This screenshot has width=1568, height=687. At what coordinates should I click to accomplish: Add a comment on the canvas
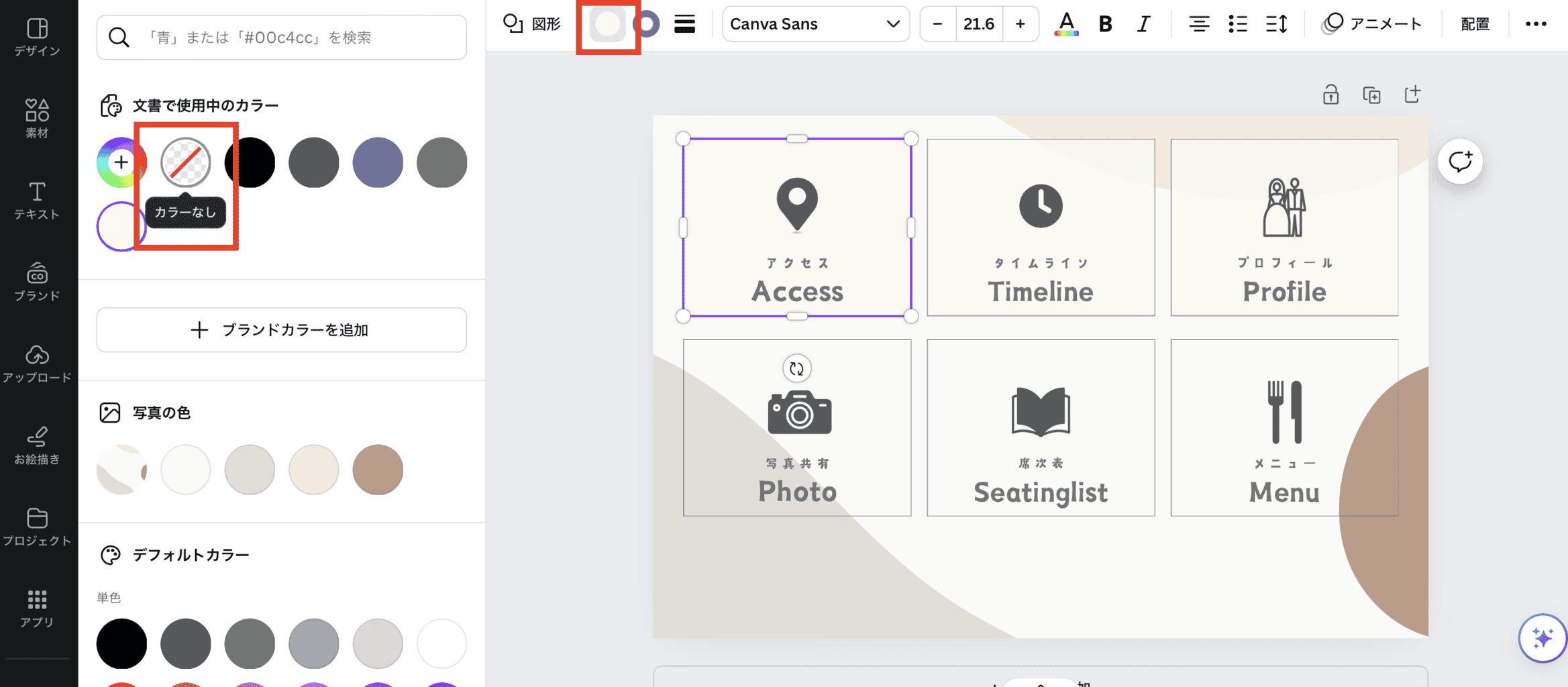[x=1460, y=162]
